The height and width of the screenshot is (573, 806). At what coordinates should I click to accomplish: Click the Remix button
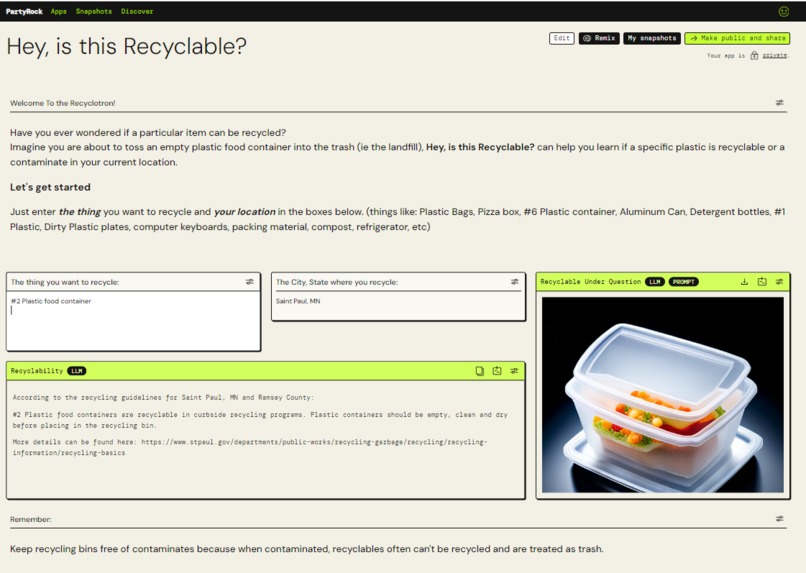[x=599, y=38]
